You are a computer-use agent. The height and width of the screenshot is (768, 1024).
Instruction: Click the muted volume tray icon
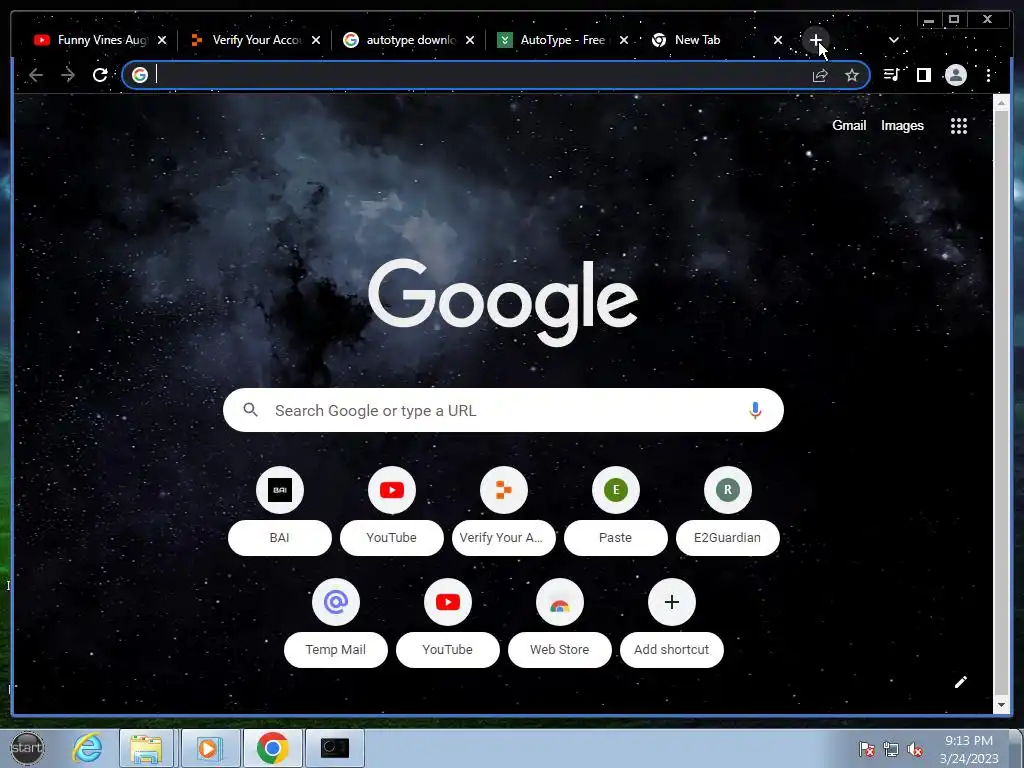(x=916, y=750)
